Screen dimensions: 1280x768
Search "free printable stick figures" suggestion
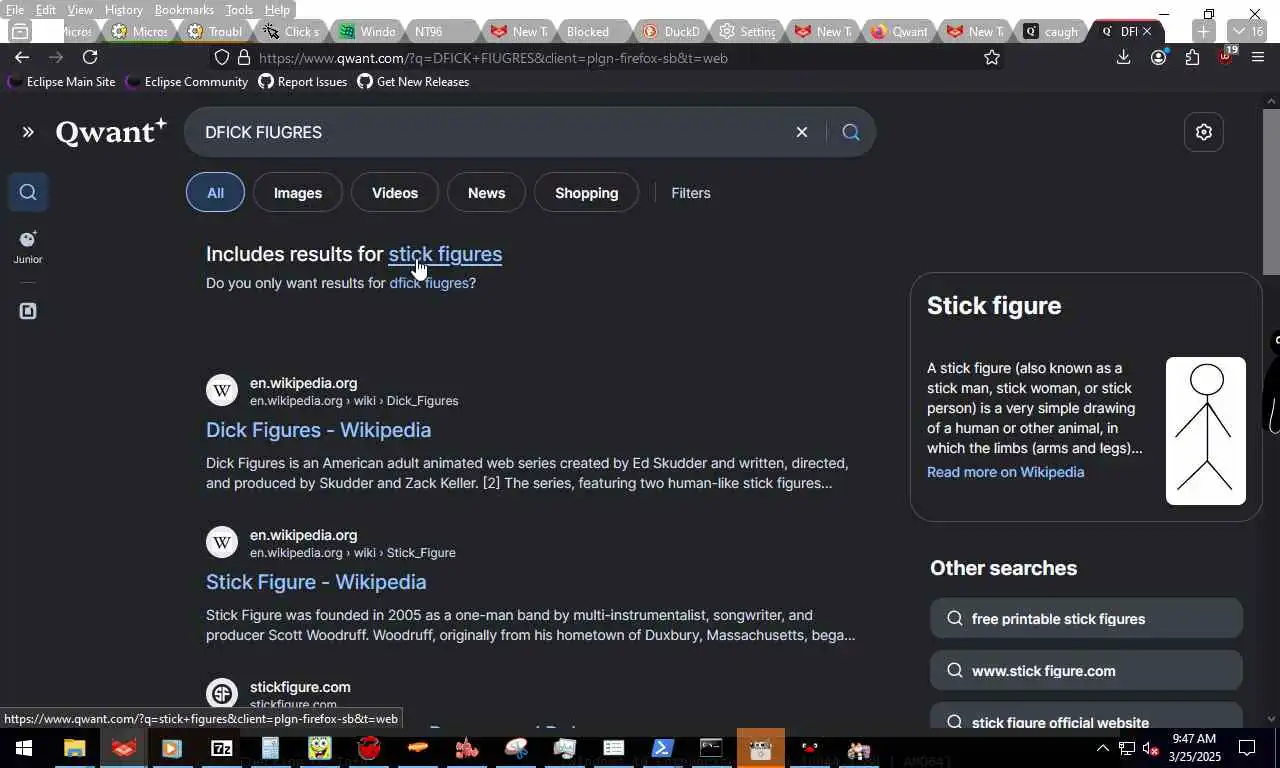tap(1086, 619)
